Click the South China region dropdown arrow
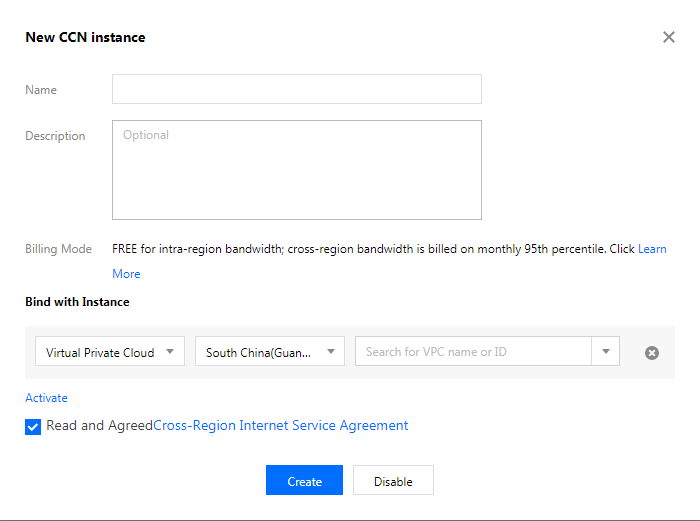Screen dimensions: 700x521 click(330, 351)
